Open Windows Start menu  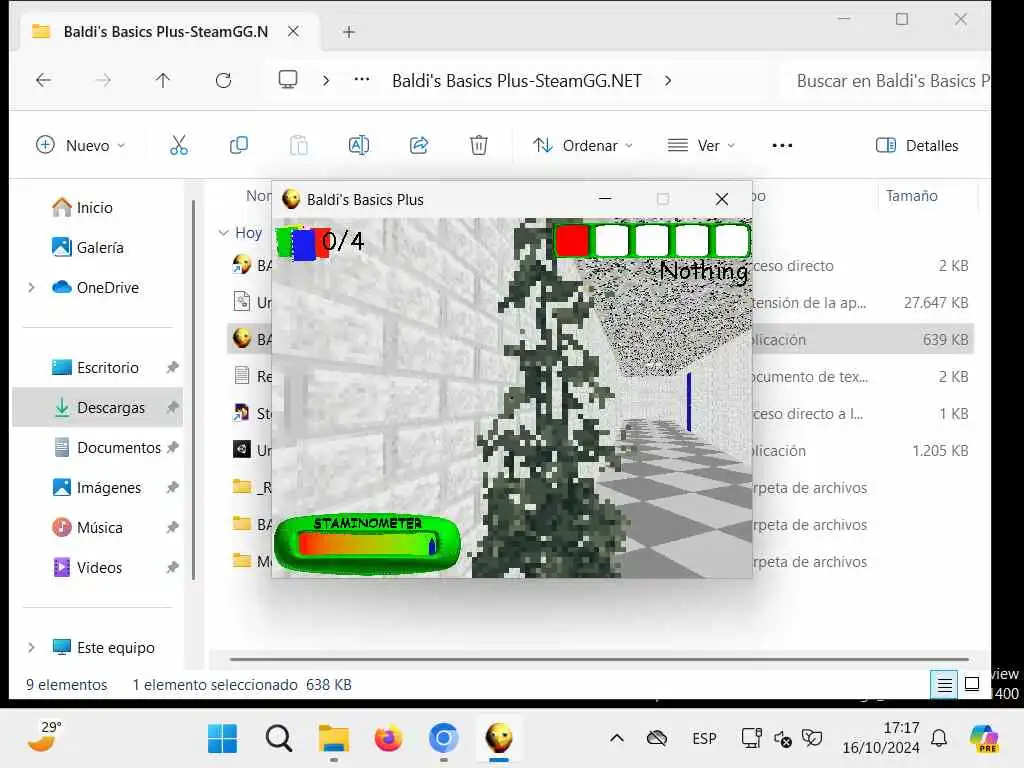point(222,739)
